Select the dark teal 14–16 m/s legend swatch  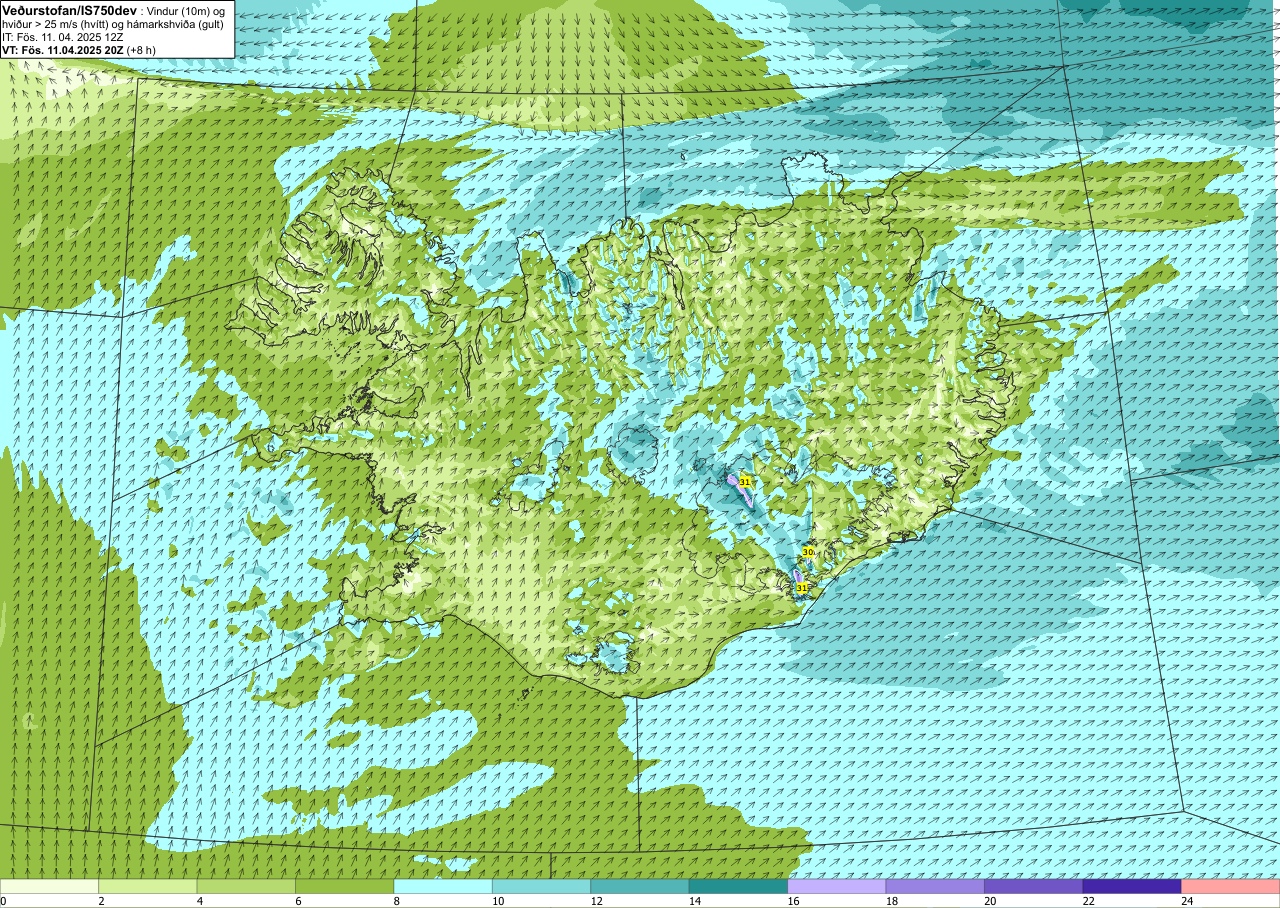738,887
